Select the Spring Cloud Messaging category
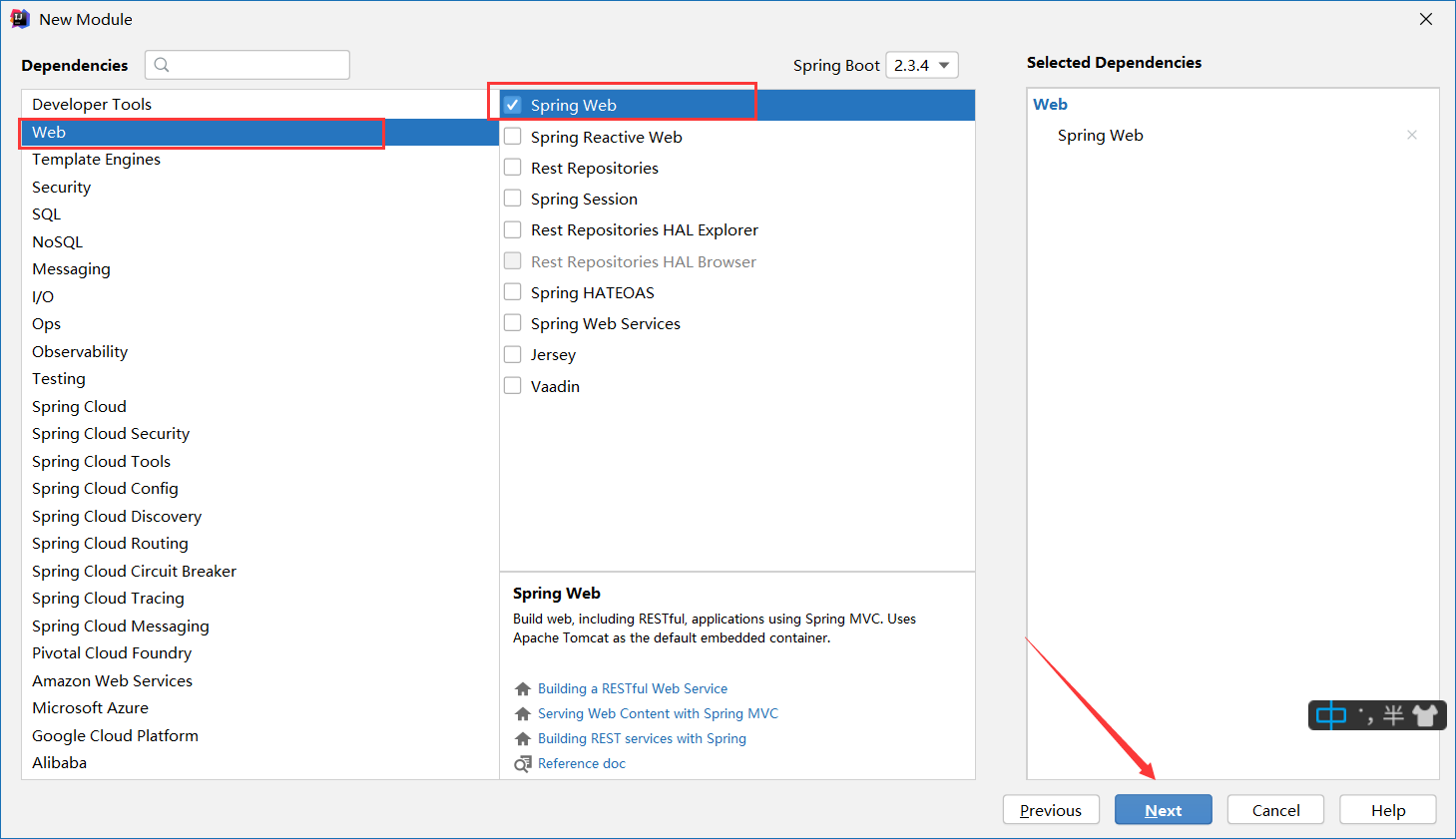This screenshot has width=1456, height=839. 259,627
